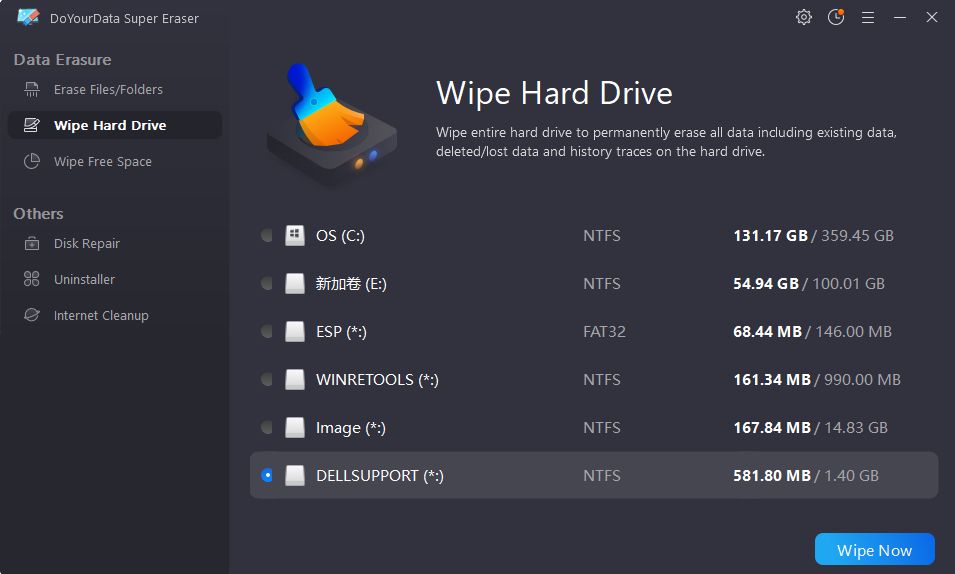Open the settings gear icon
This screenshot has height=574, width=955.
click(x=804, y=17)
